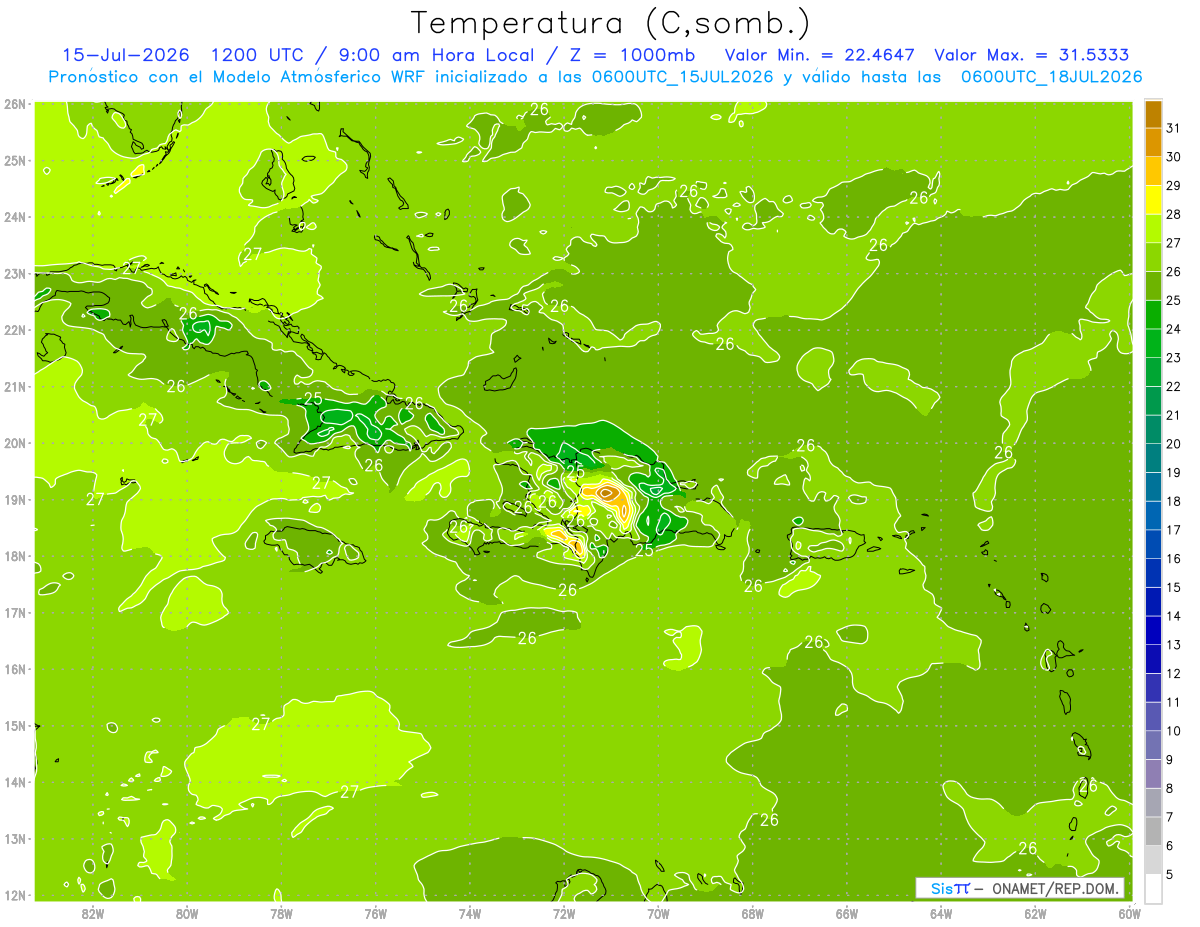This screenshot has width=1200, height=927.
Task: Click the '14N' latitude axis label
Action: (15, 782)
